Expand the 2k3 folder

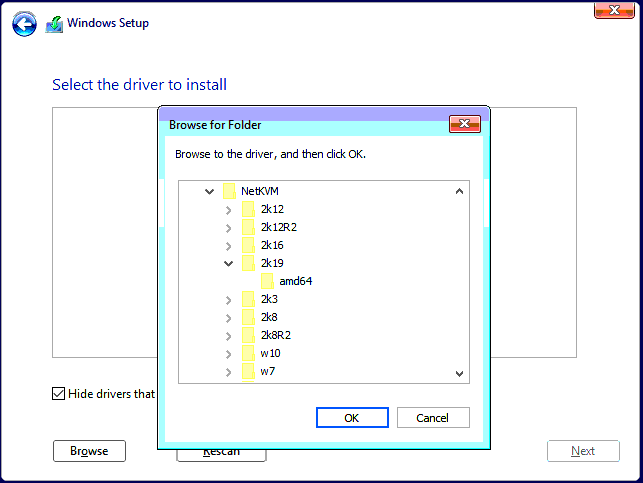(228, 300)
